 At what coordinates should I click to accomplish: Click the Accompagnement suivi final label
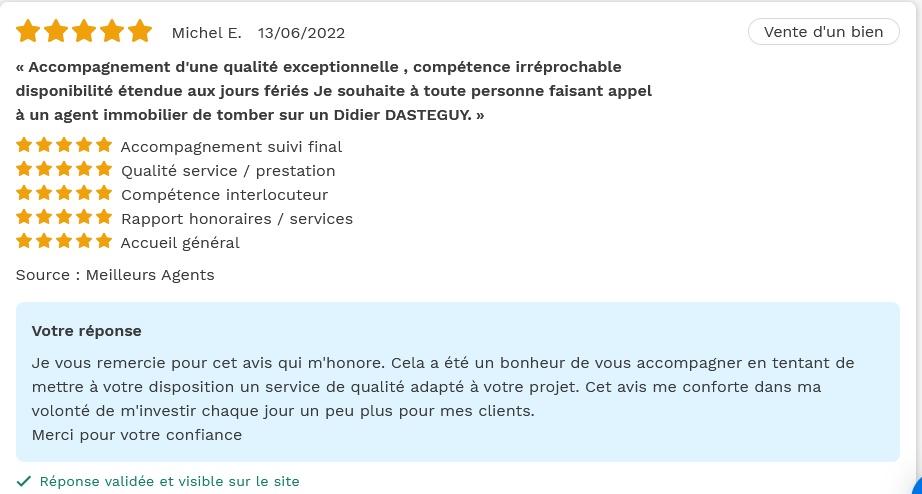click(x=231, y=147)
